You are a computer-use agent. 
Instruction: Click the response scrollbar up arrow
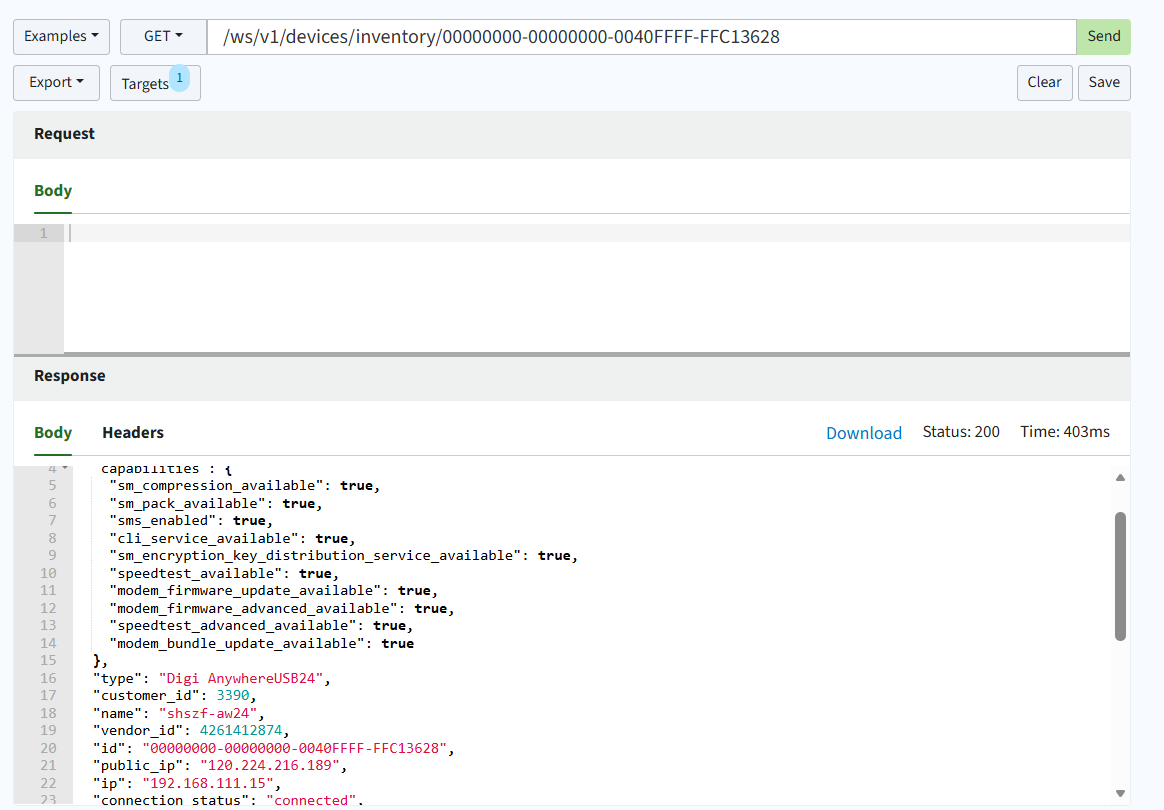click(x=1120, y=477)
